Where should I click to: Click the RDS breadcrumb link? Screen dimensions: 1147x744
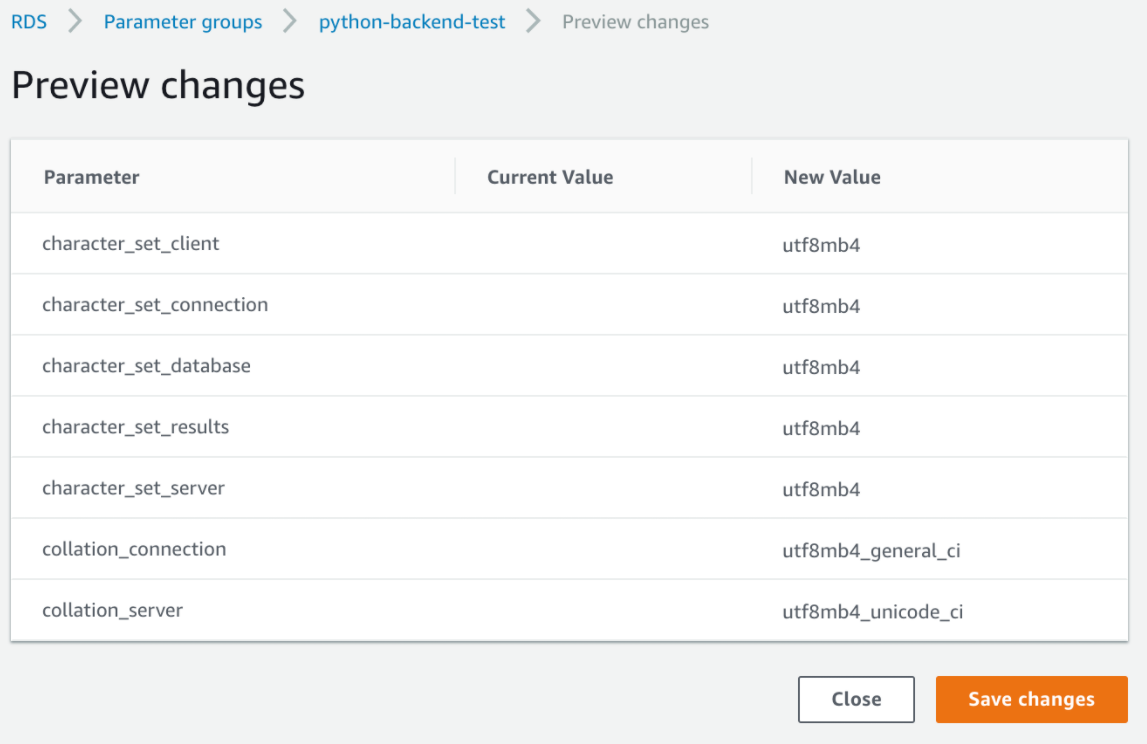[29, 22]
